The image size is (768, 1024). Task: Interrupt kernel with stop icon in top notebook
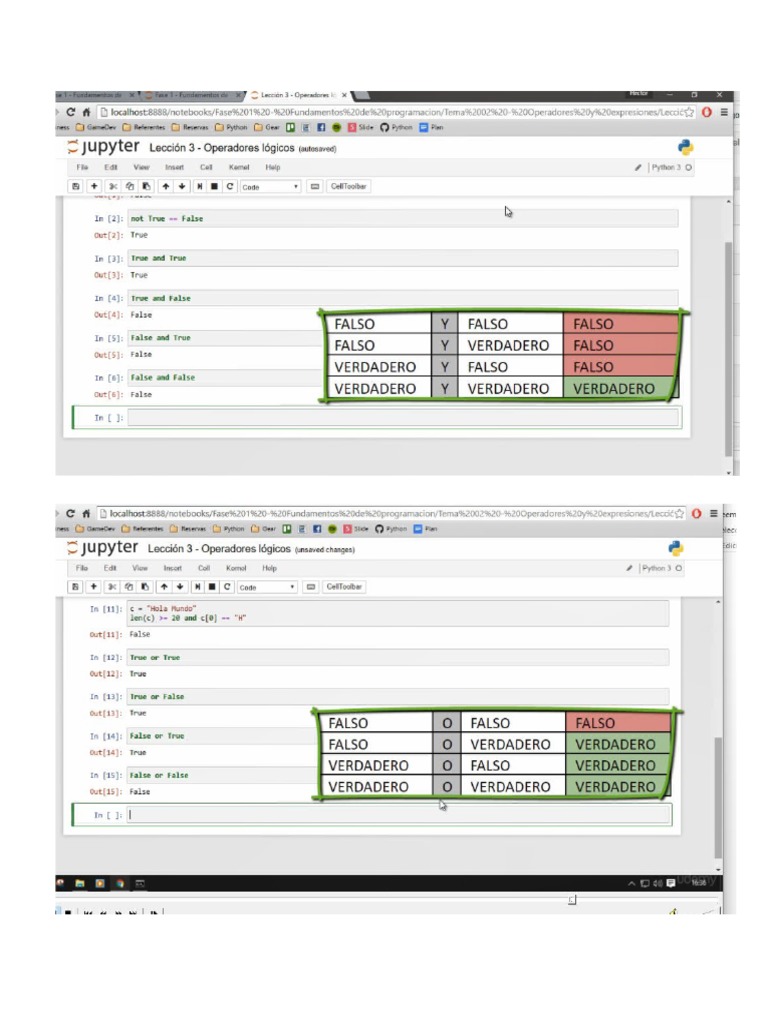coord(214,186)
